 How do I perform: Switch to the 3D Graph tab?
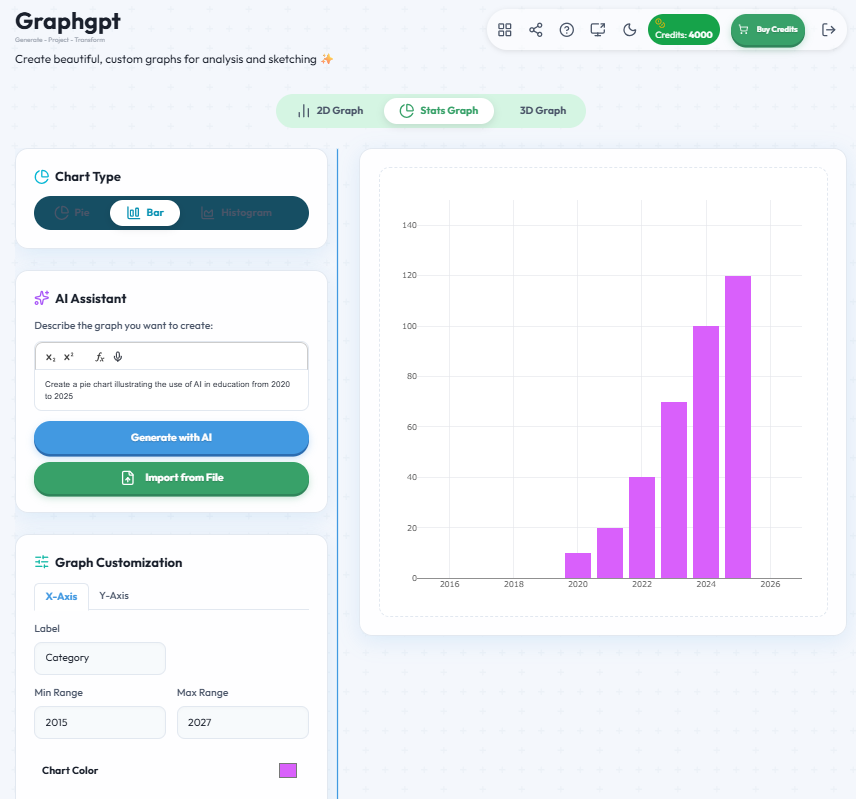coord(543,110)
